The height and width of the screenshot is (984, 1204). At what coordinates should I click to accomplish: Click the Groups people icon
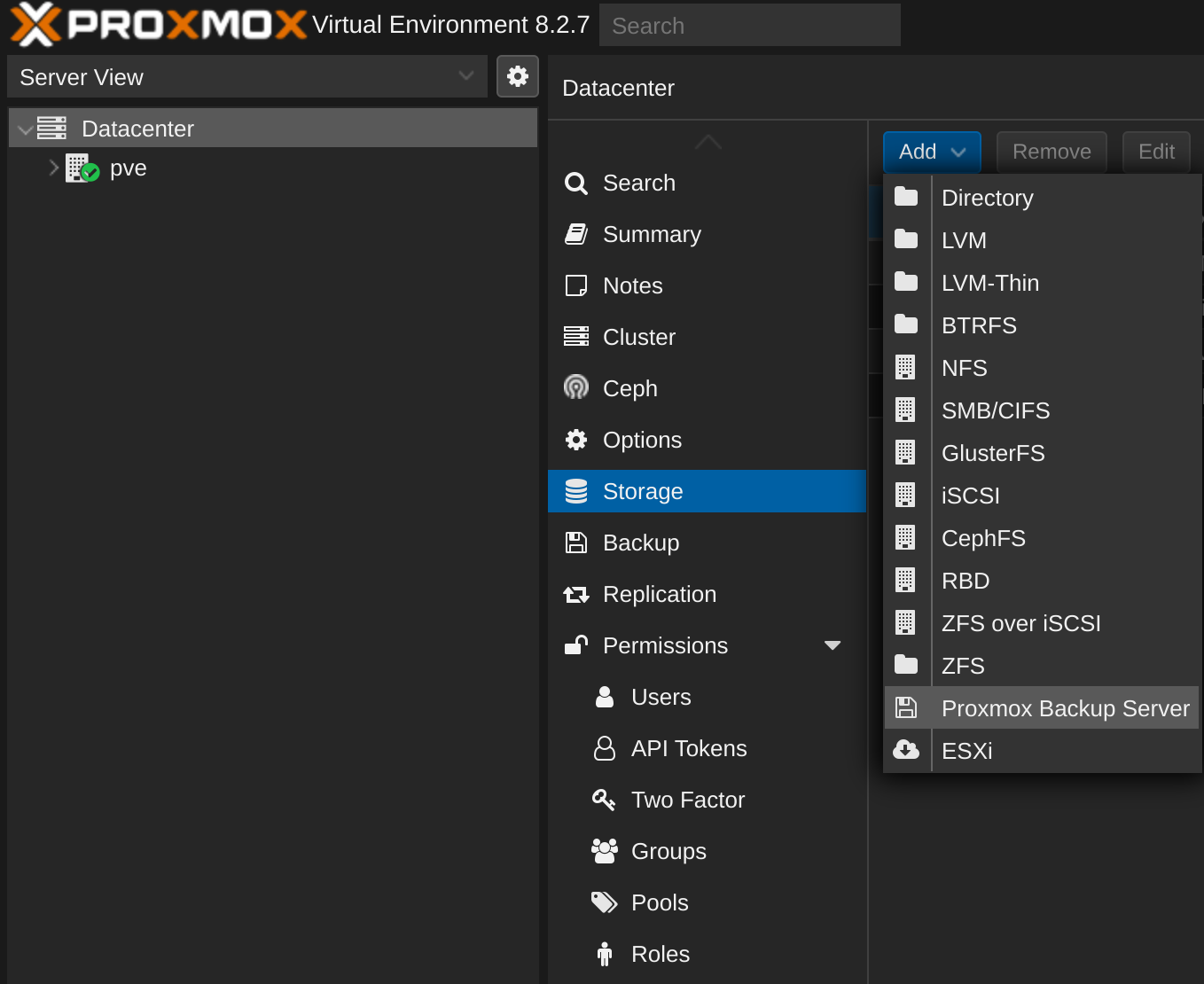pos(605,851)
